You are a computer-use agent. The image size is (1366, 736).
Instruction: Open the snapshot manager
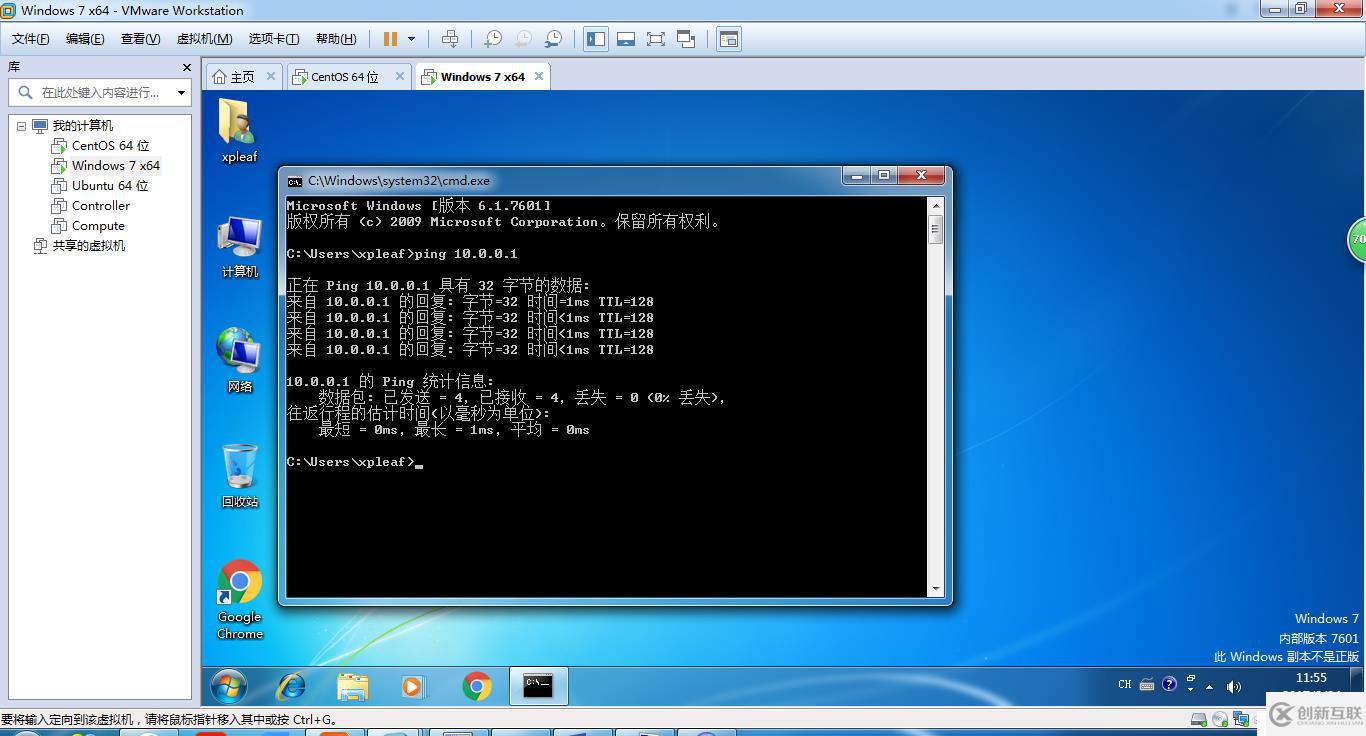click(553, 39)
